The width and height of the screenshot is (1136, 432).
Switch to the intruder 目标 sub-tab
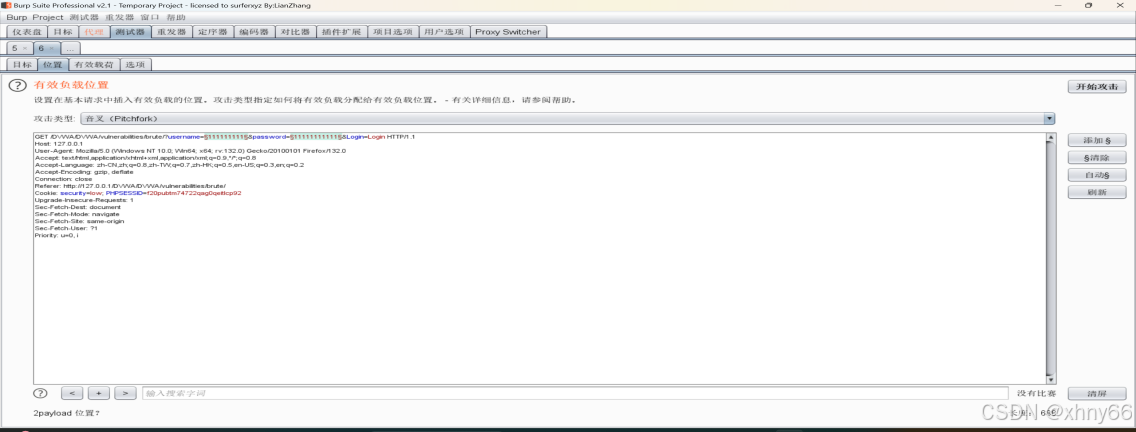22,65
